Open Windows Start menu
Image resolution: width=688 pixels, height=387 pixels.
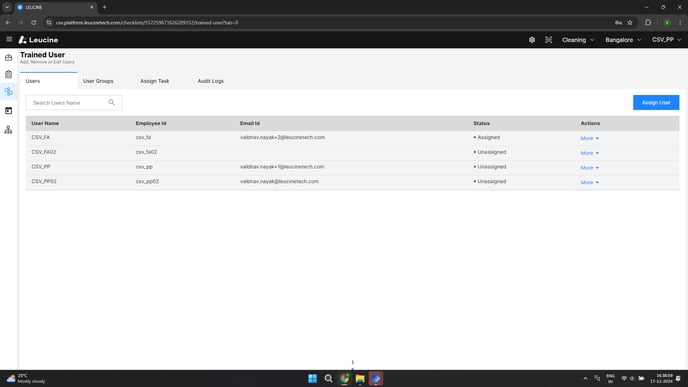click(312, 378)
